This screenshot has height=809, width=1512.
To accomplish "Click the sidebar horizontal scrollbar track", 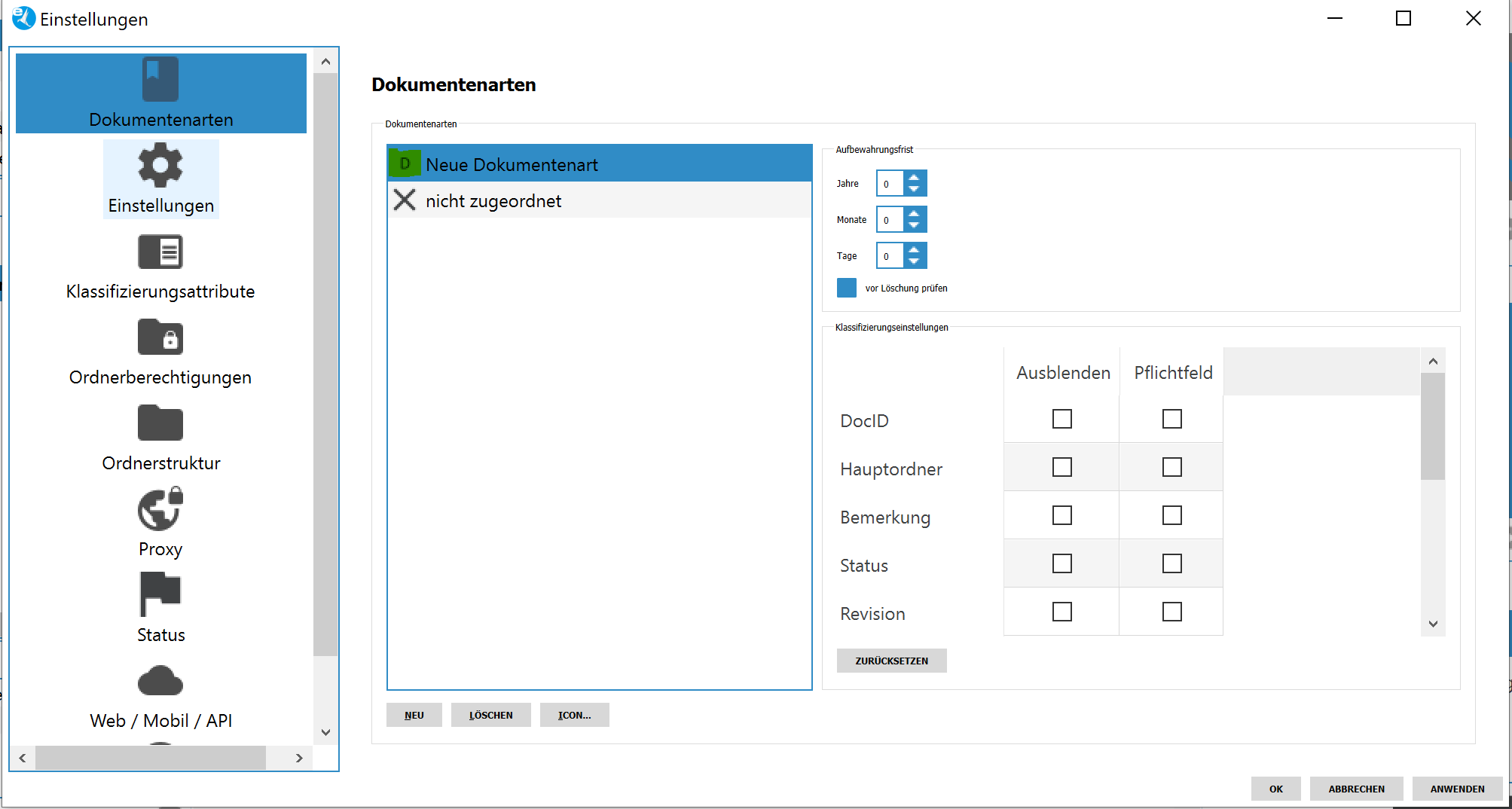I will (x=279, y=758).
